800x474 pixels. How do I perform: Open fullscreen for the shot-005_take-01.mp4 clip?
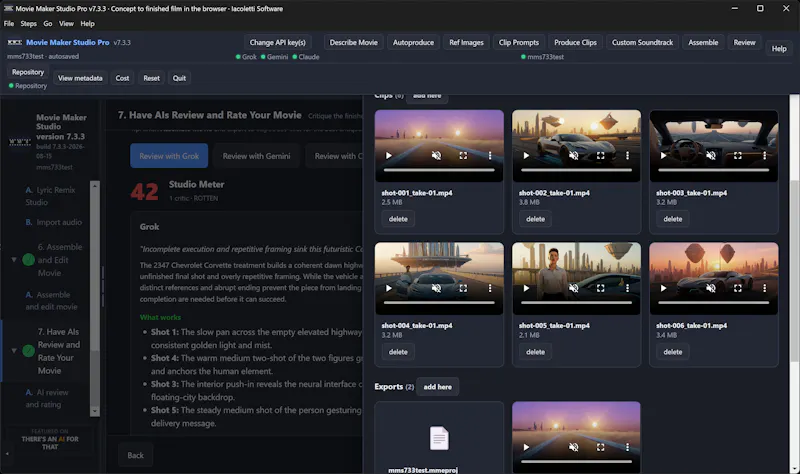coord(601,288)
